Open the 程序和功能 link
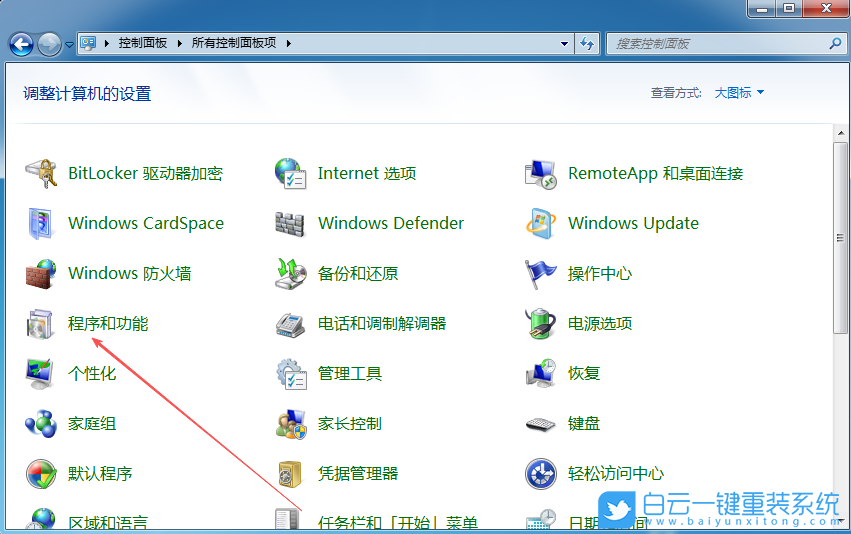The width and height of the screenshot is (851, 534). 108,323
